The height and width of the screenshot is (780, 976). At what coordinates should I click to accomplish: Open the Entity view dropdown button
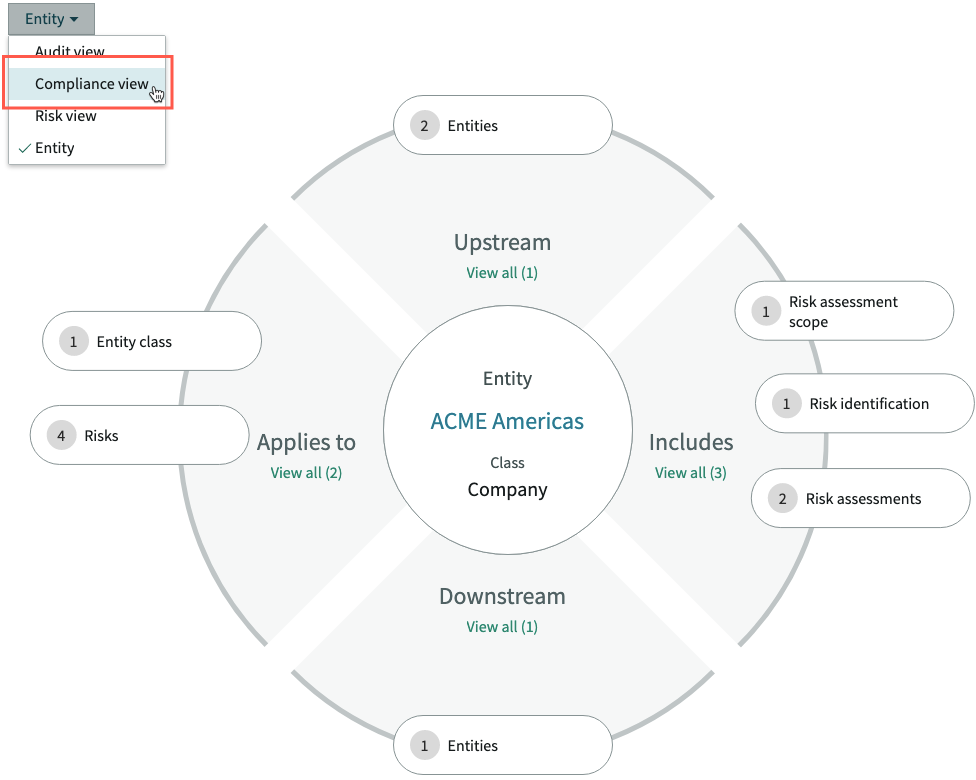(51, 19)
